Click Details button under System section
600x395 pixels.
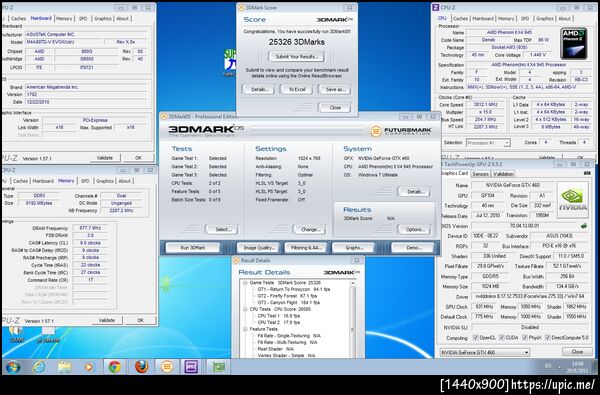pos(415,192)
